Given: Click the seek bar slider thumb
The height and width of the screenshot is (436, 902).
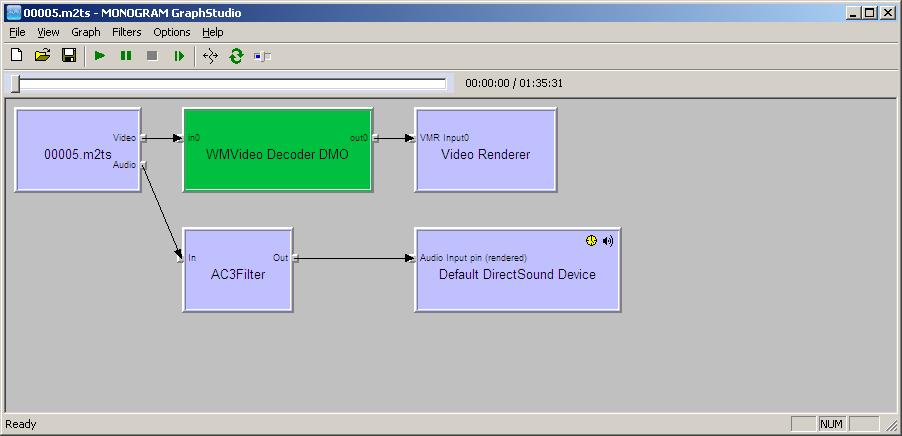Looking at the screenshot, I should (x=16, y=84).
